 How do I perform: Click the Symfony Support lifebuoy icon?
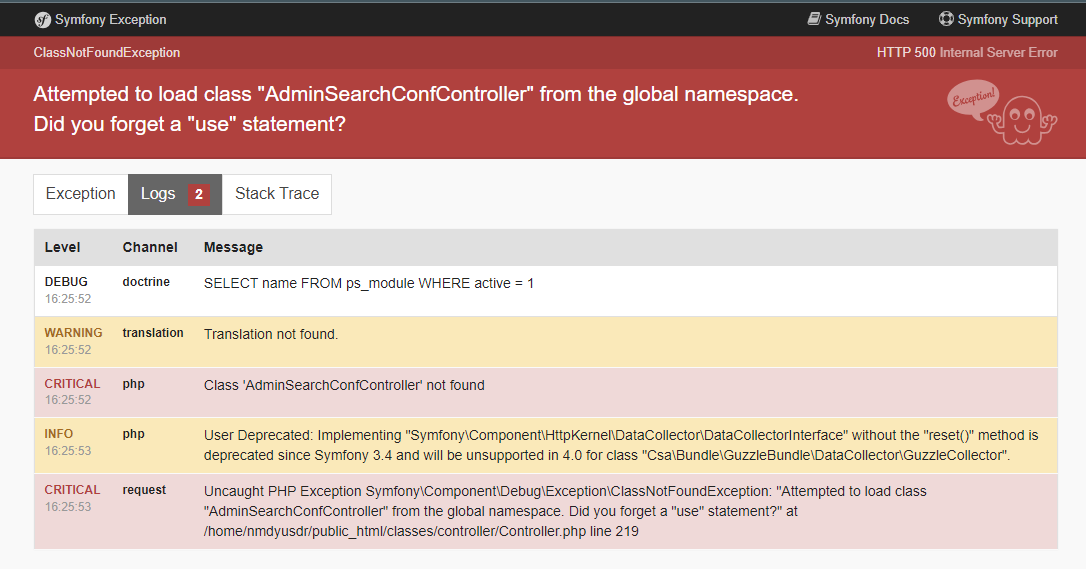[x=945, y=19]
